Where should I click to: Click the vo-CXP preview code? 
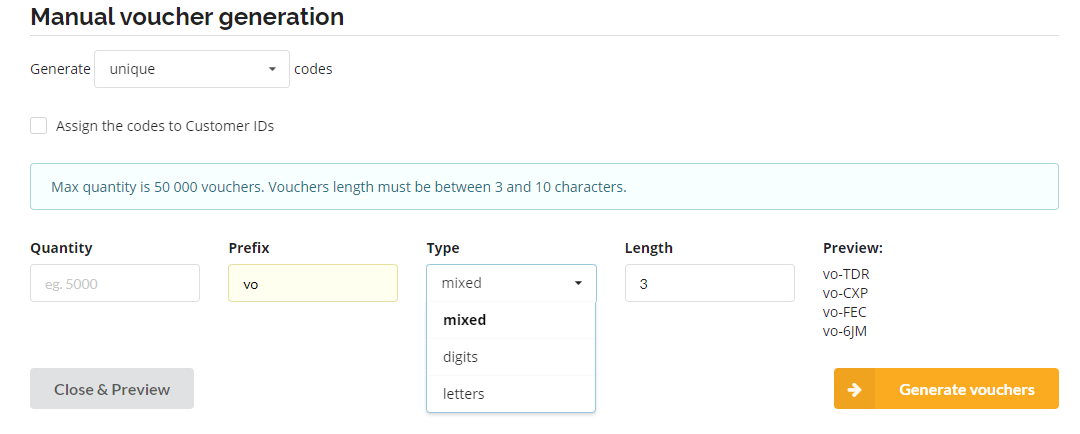845,293
